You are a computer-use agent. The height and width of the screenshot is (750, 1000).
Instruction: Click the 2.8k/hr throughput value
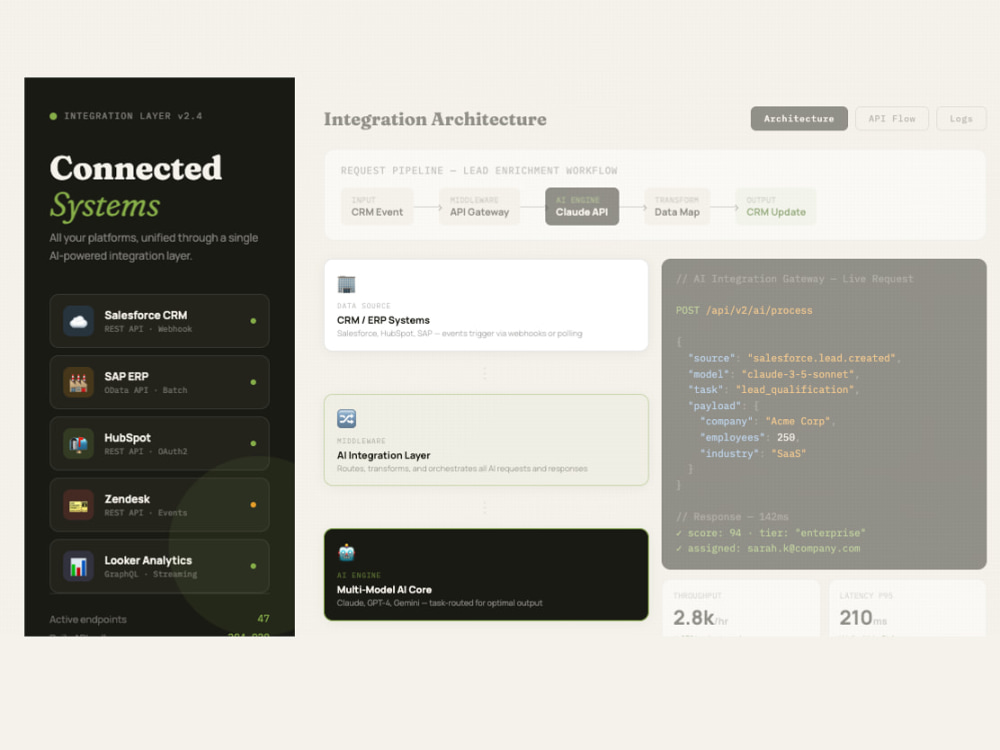pyautogui.click(x=700, y=617)
